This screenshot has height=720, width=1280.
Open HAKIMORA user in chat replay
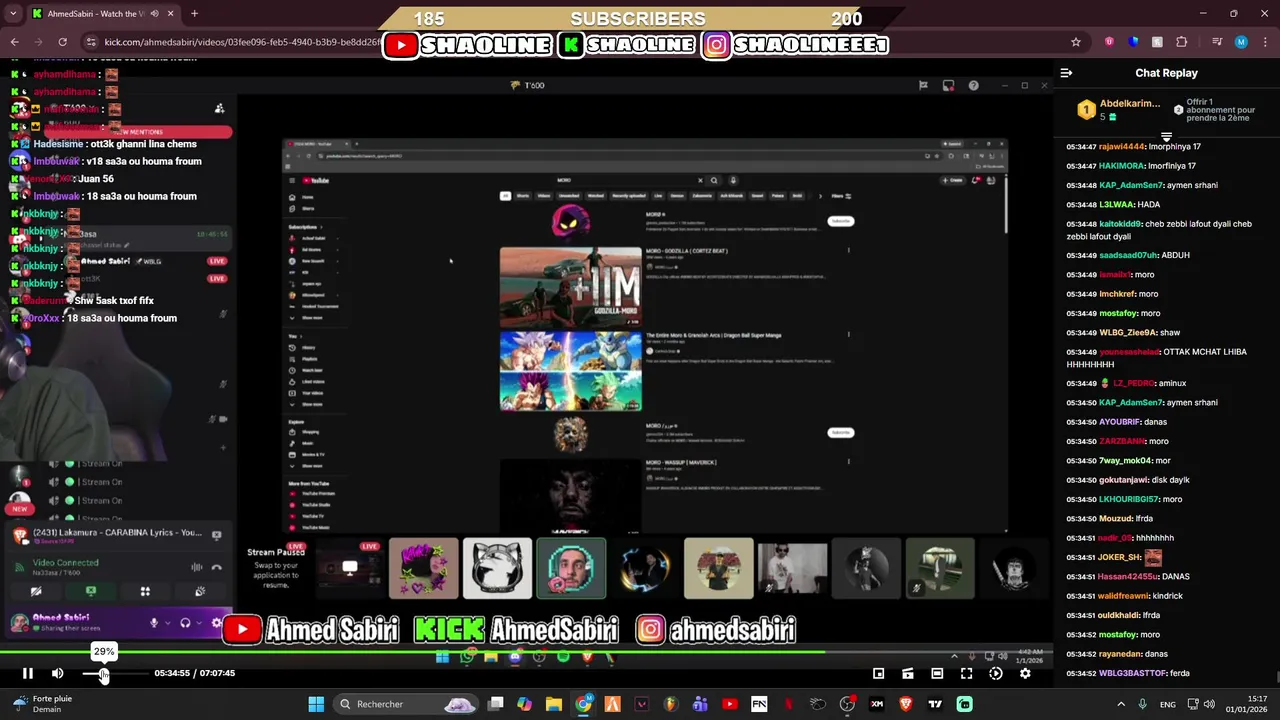1121,166
